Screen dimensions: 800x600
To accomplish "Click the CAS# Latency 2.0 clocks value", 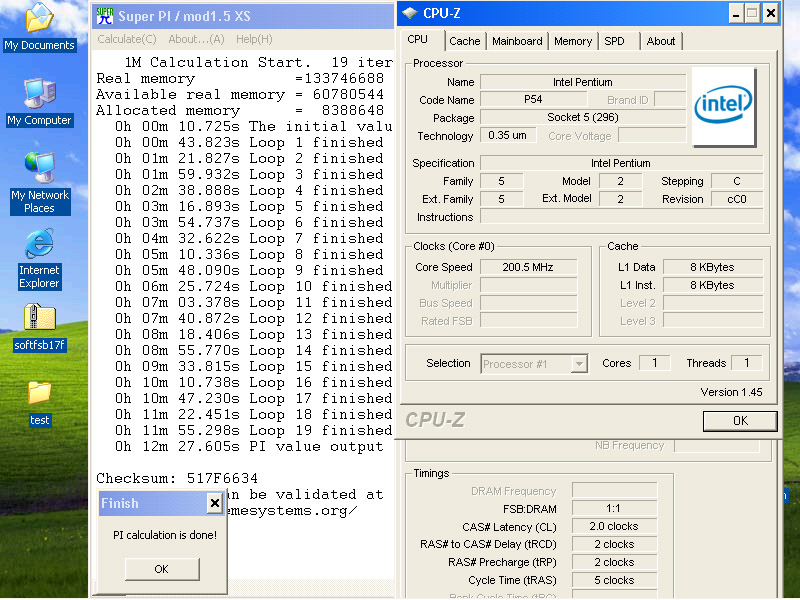I will [x=614, y=526].
